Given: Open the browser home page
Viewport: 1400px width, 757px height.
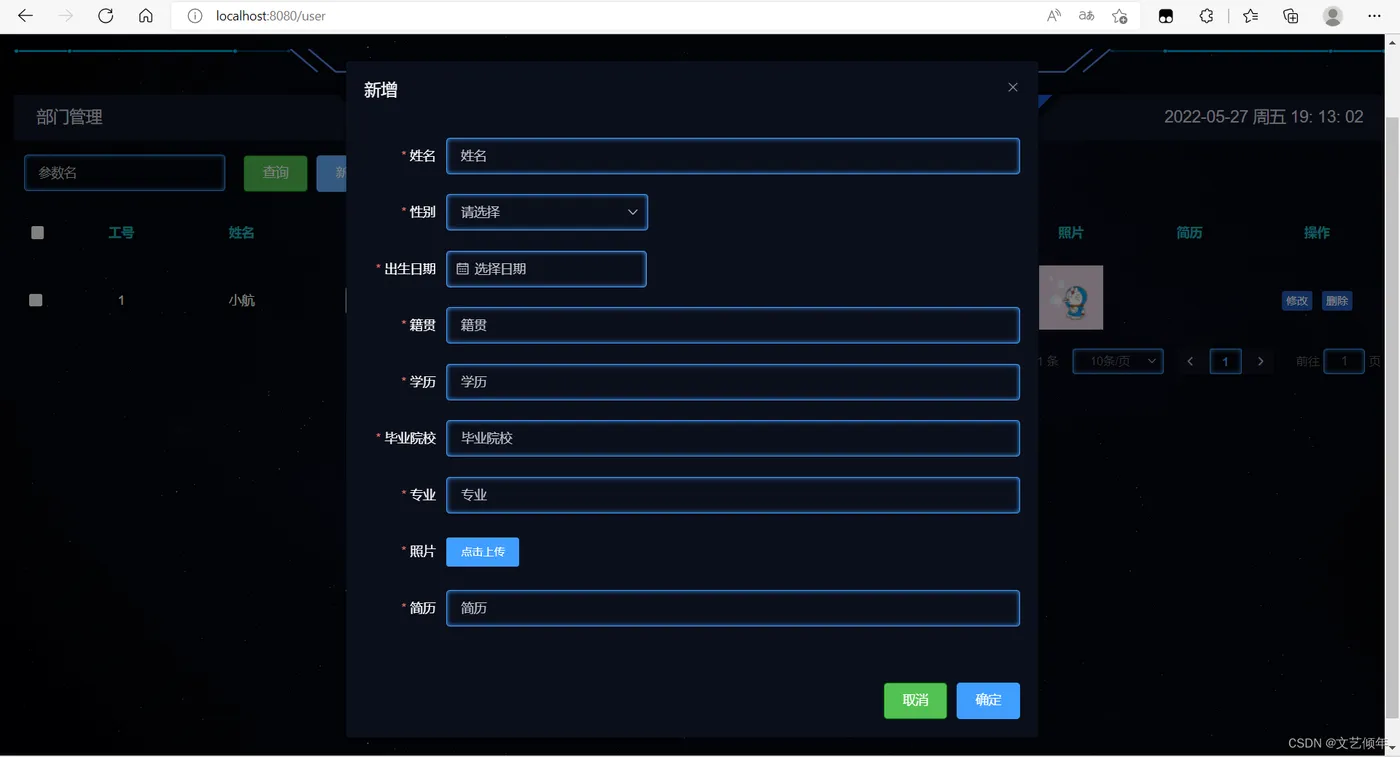Looking at the screenshot, I should tap(146, 16).
